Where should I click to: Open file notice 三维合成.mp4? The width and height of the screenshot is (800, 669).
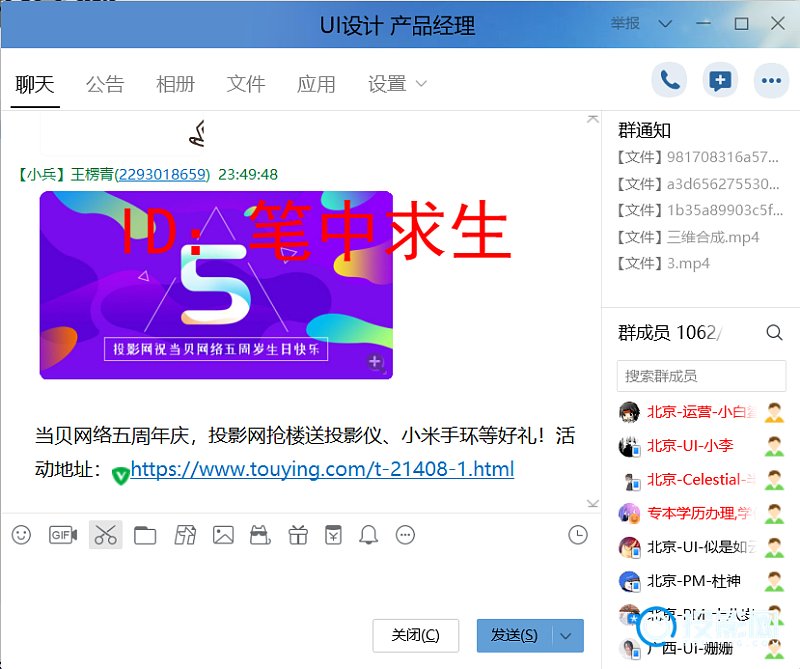click(688, 237)
